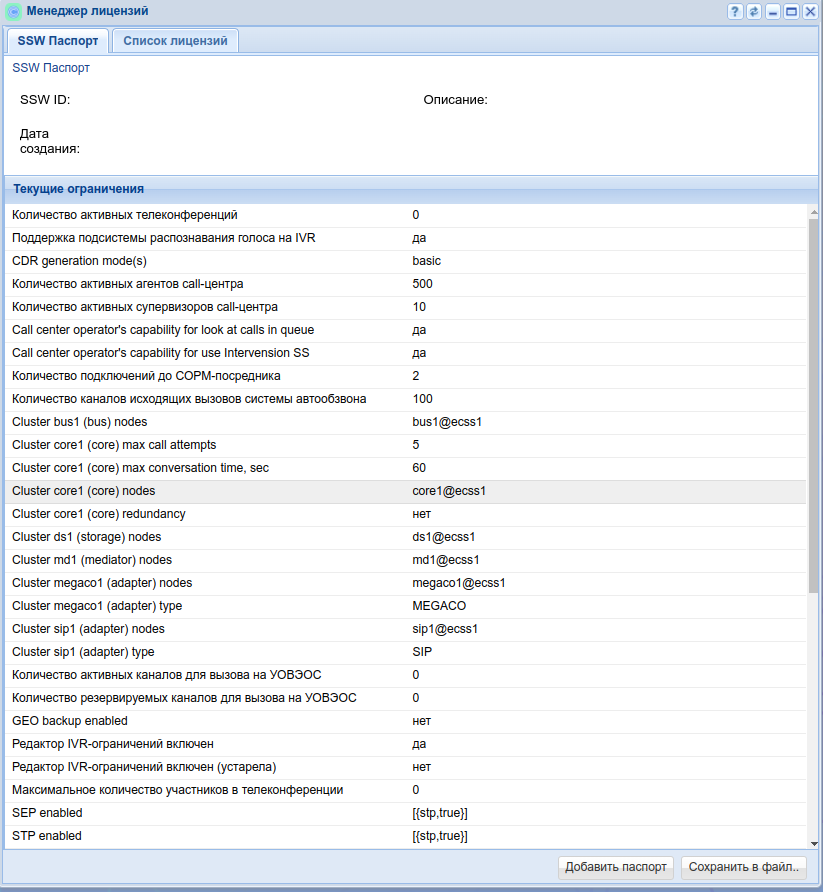
Task: Click the vertical scrollbar of restrictions list
Action: click(x=813, y=400)
